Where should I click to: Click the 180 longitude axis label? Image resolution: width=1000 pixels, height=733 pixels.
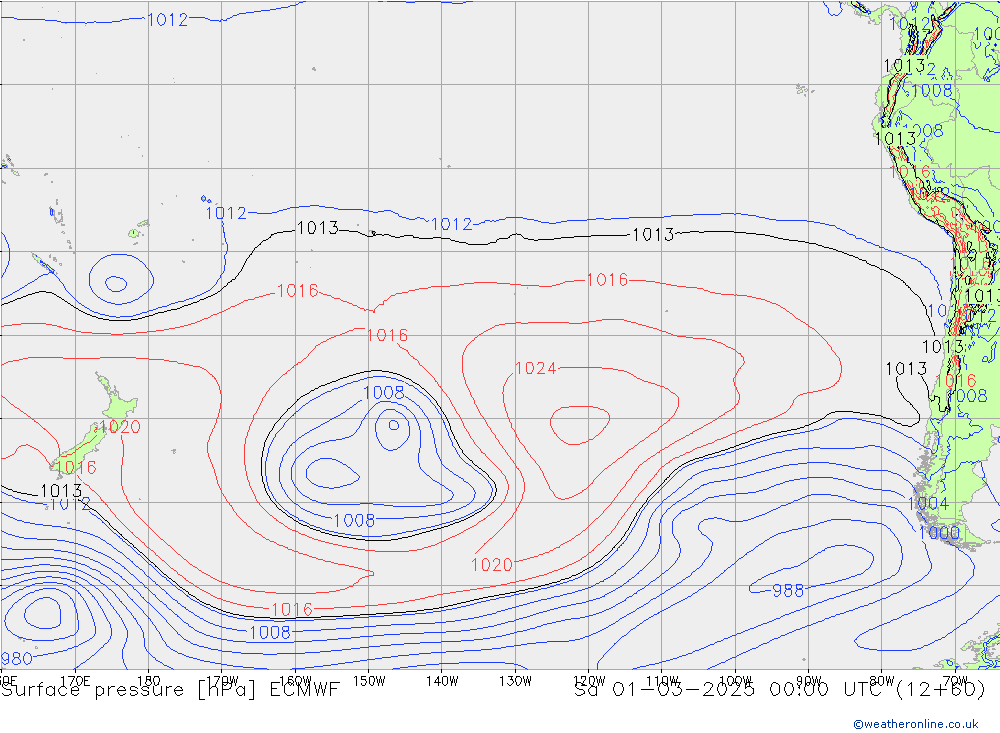click(x=149, y=681)
